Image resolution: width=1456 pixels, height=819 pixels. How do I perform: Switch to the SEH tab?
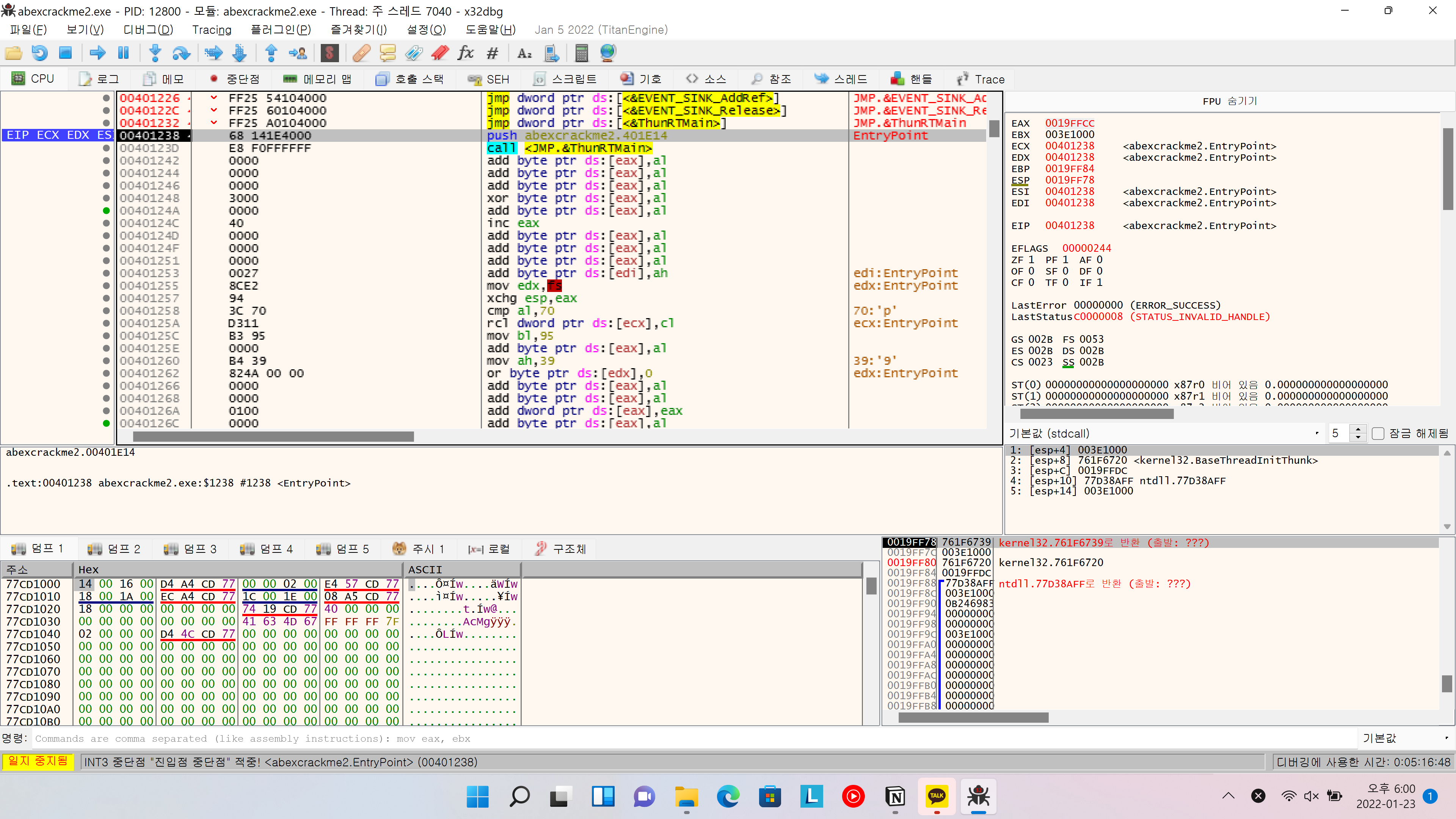coord(488,79)
